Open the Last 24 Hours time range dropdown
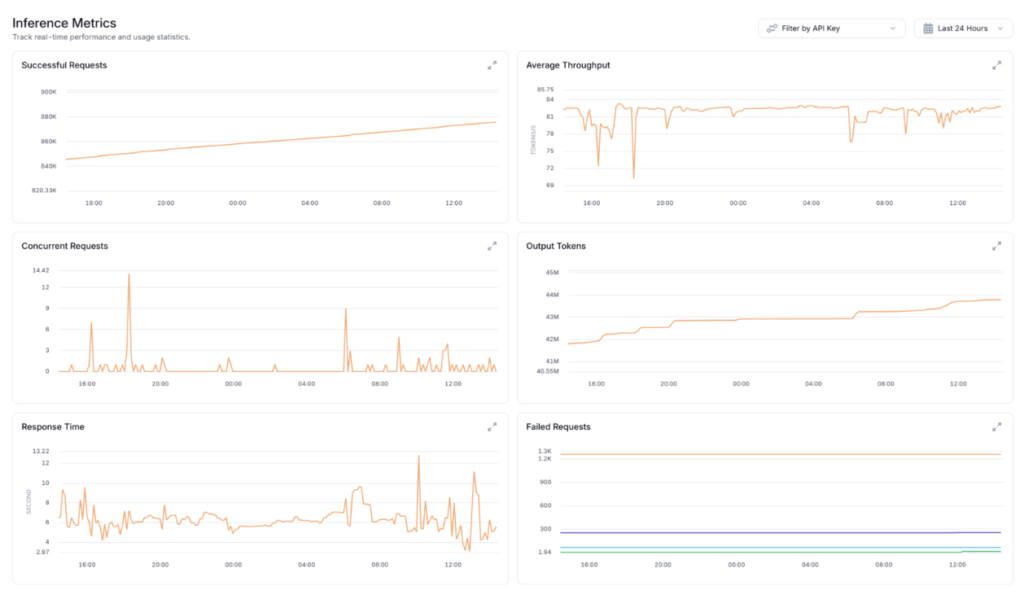The image size is (1024, 599). click(x=962, y=28)
